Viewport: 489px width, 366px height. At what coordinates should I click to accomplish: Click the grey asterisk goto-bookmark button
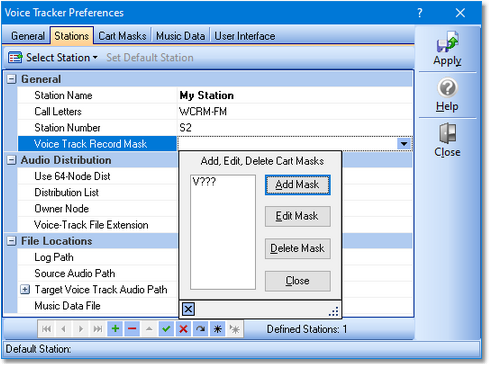pos(235,329)
